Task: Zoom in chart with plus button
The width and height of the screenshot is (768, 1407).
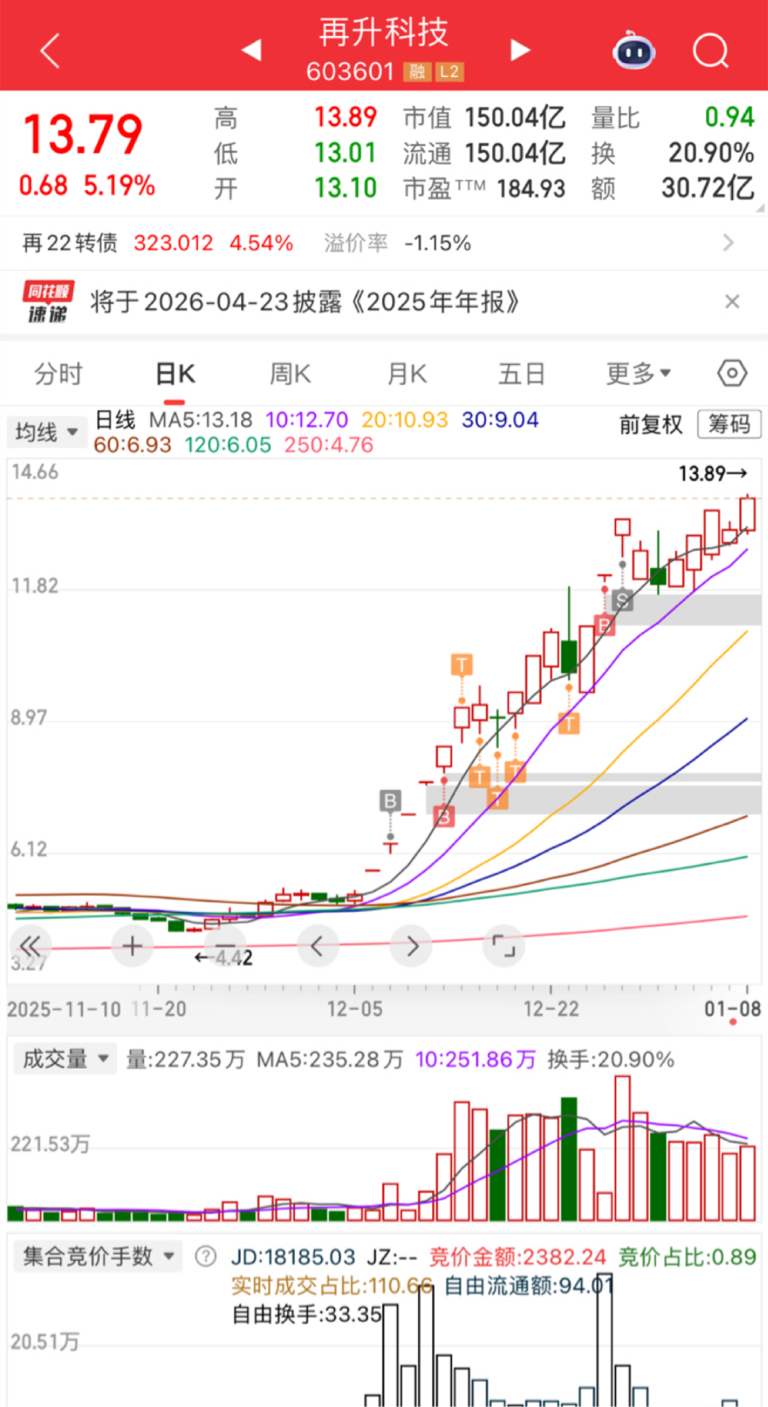Action: [132, 945]
